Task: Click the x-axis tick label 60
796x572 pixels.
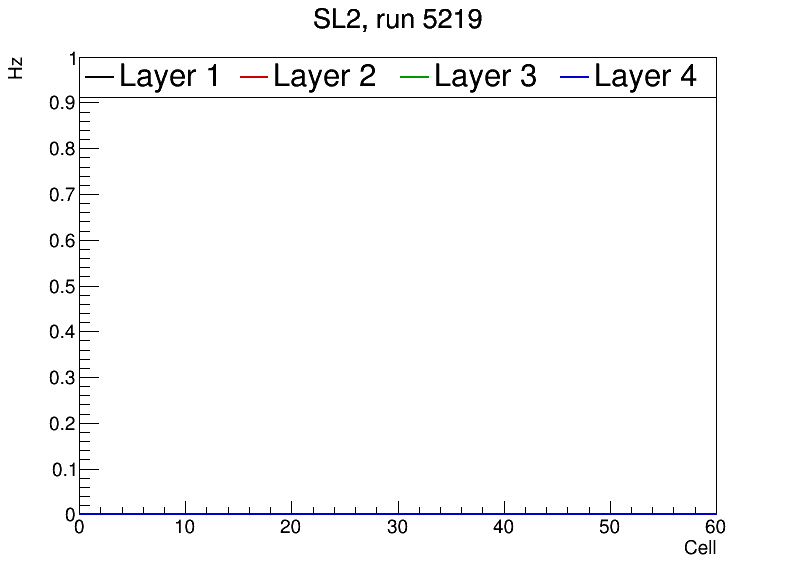Action: [716, 528]
